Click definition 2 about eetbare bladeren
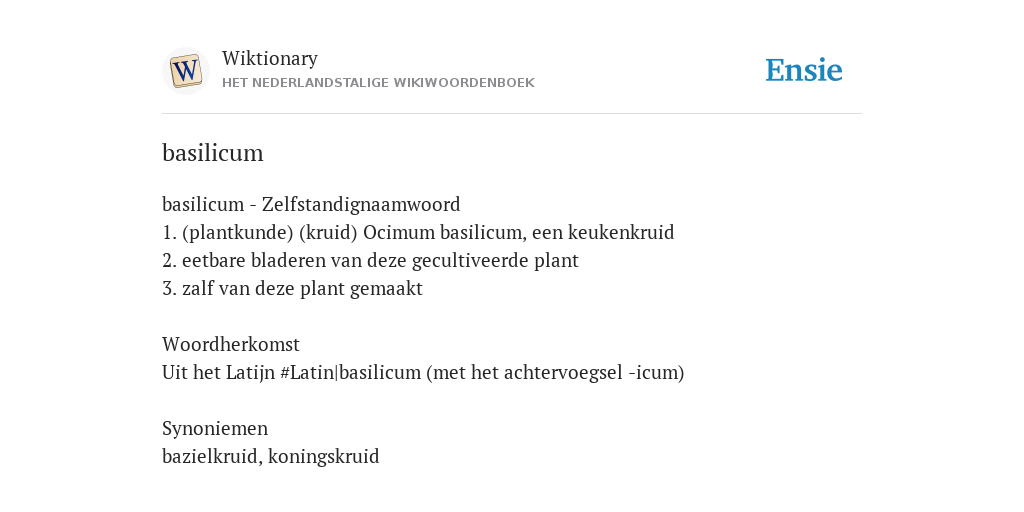The width and height of the screenshot is (1024, 512). tap(370, 261)
